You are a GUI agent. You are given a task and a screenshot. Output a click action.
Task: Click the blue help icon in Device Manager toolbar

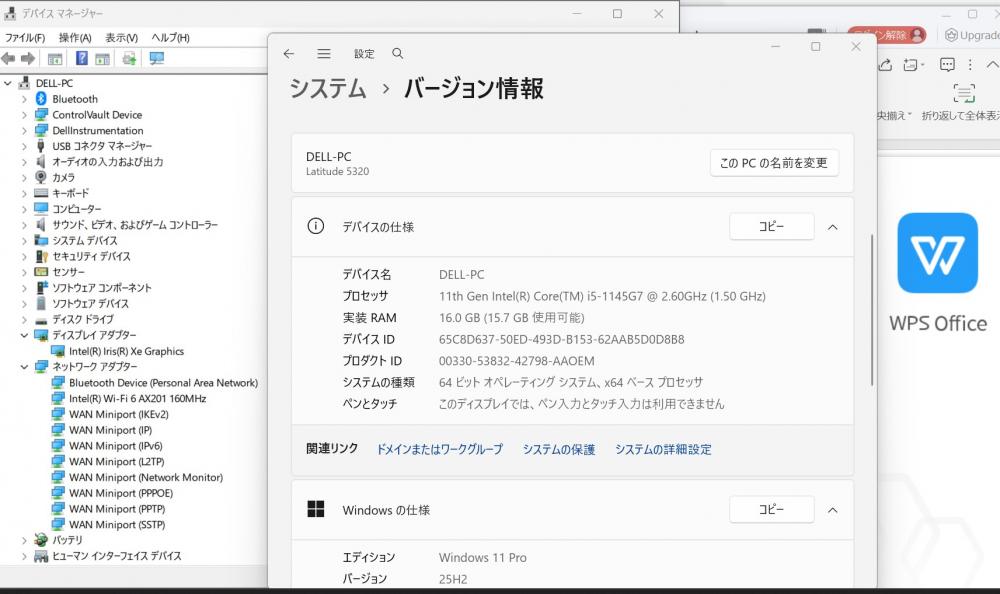[x=81, y=58]
